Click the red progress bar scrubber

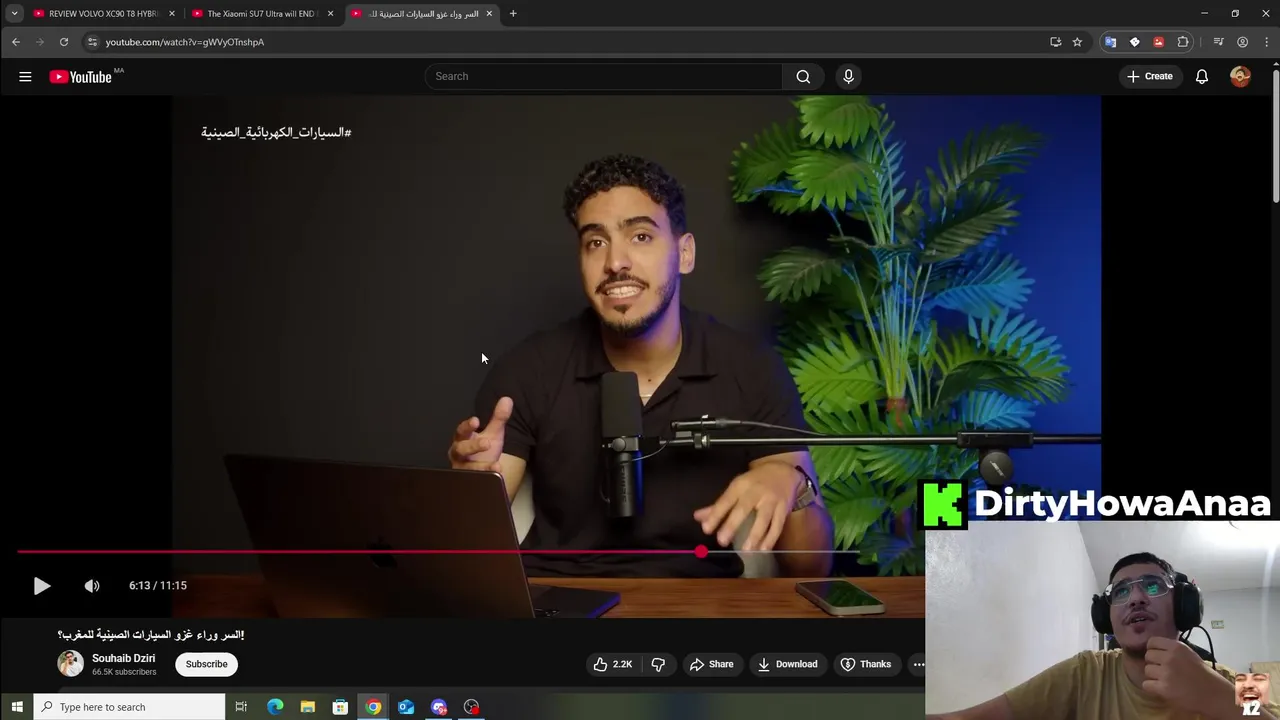[701, 551]
